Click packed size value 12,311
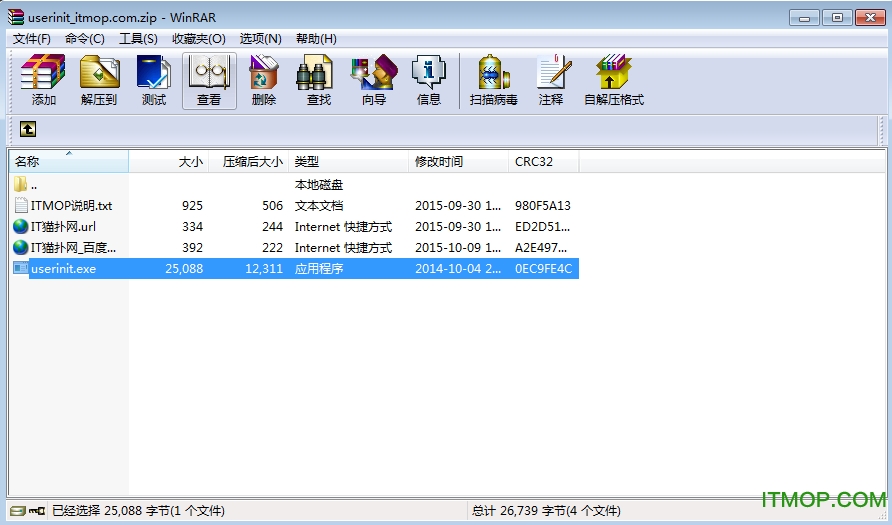892x525 pixels. click(264, 268)
